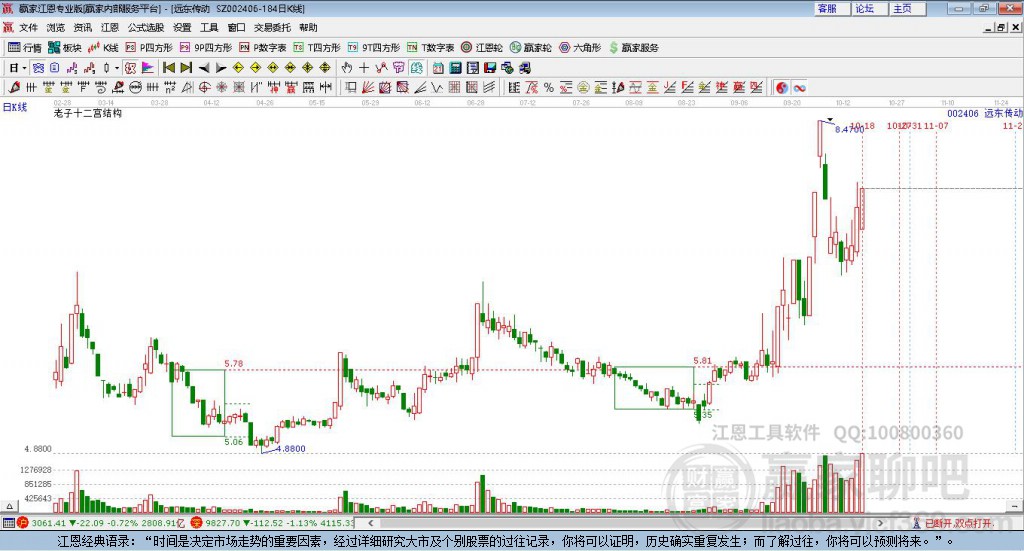
Task: Jump to last bar icon
Action: pyautogui.click(x=186, y=68)
